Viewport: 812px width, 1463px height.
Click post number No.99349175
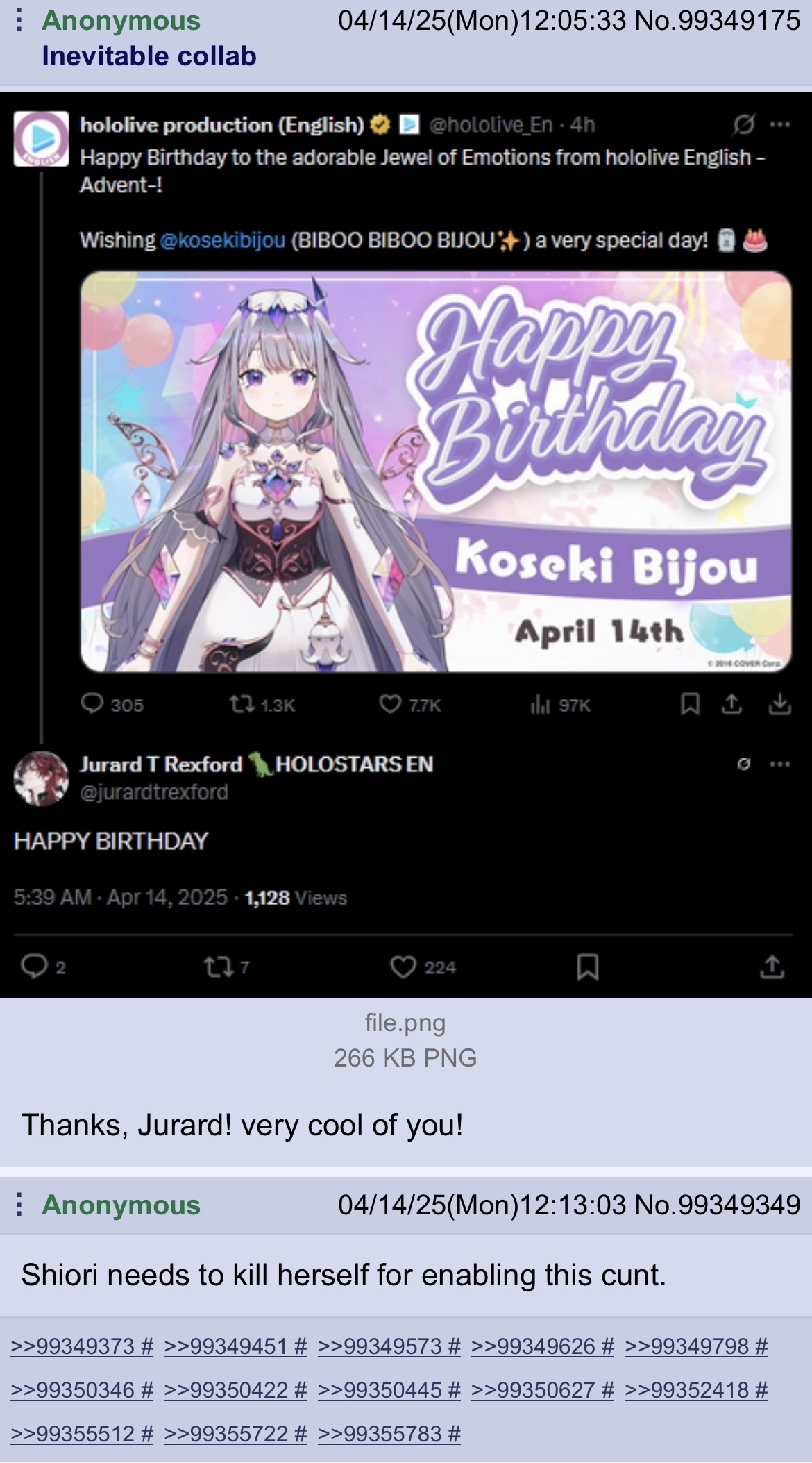[718, 21]
